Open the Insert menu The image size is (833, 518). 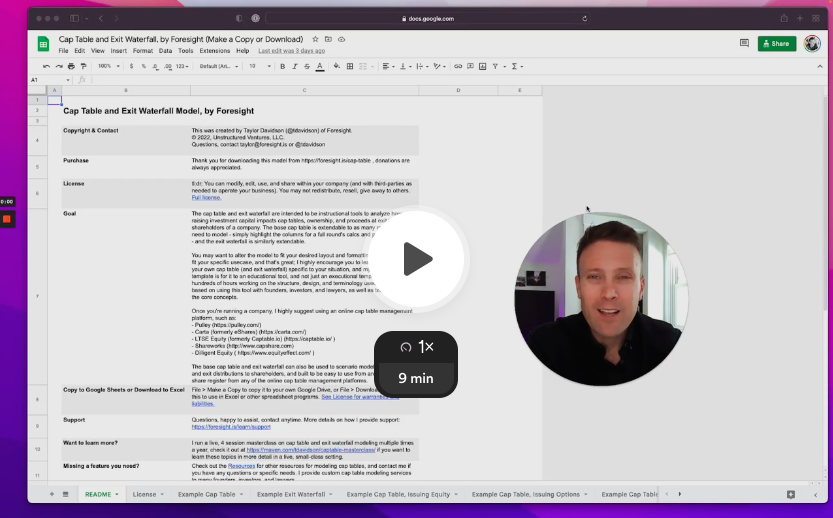click(x=118, y=51)
